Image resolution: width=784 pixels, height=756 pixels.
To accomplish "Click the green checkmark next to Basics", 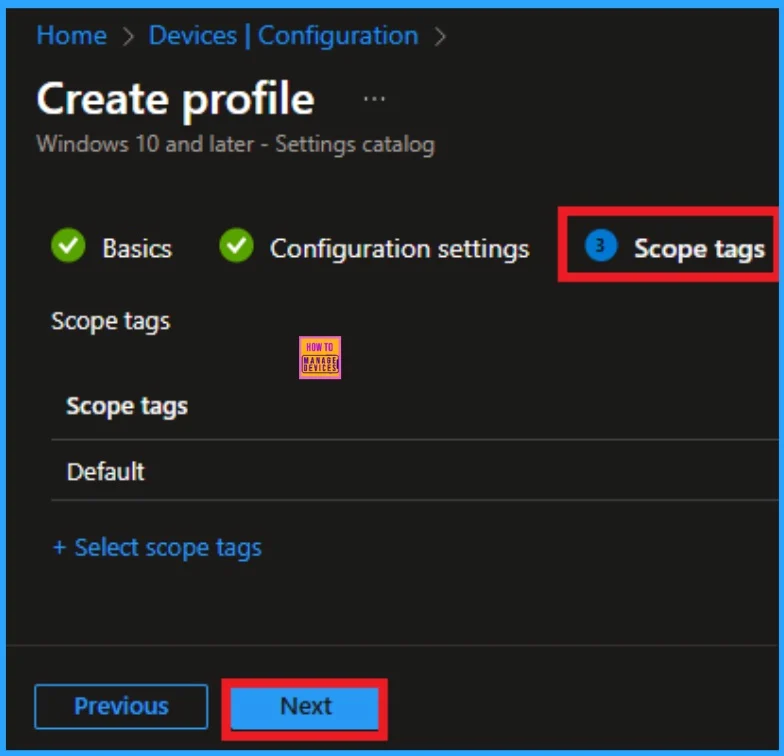I will [68, 247].
